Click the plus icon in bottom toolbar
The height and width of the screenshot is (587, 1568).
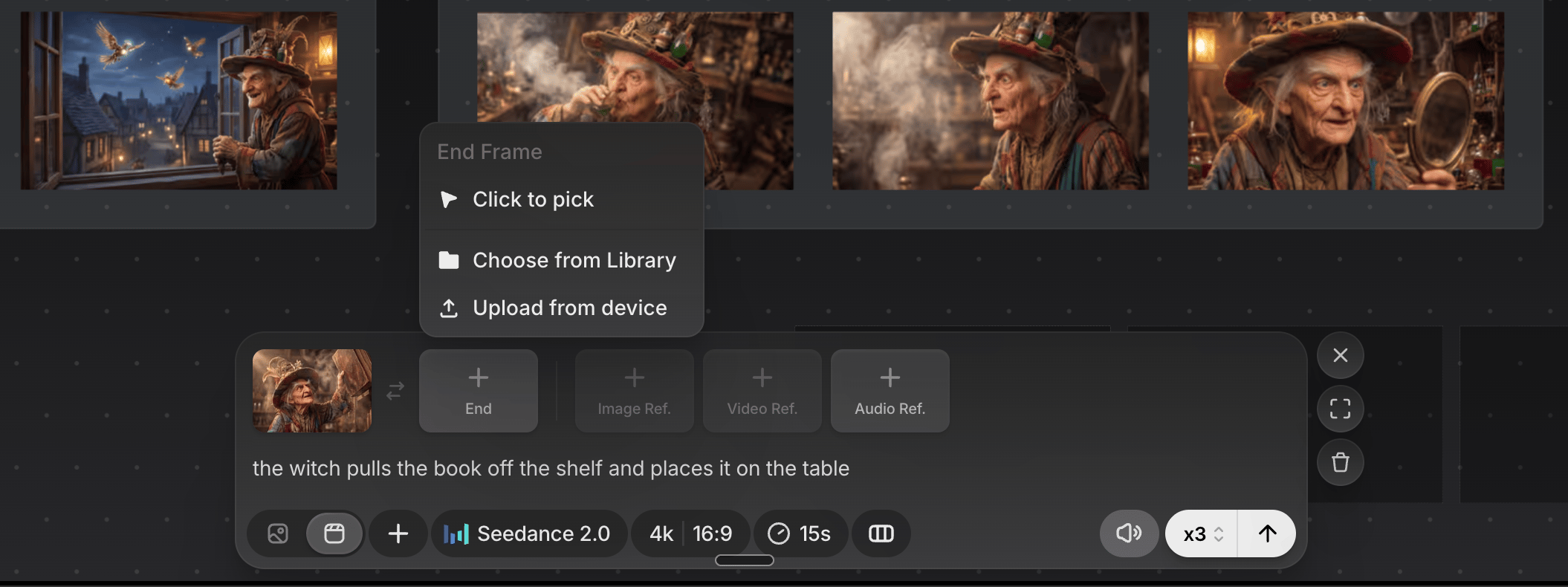[398, 534]
